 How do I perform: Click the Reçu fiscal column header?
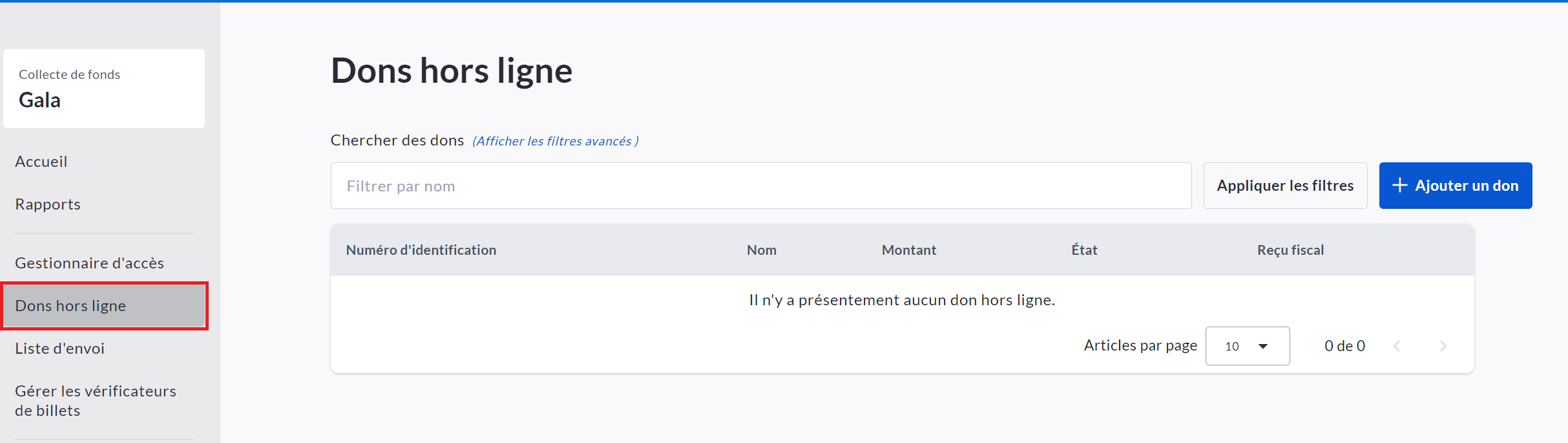coord(1290,250)
